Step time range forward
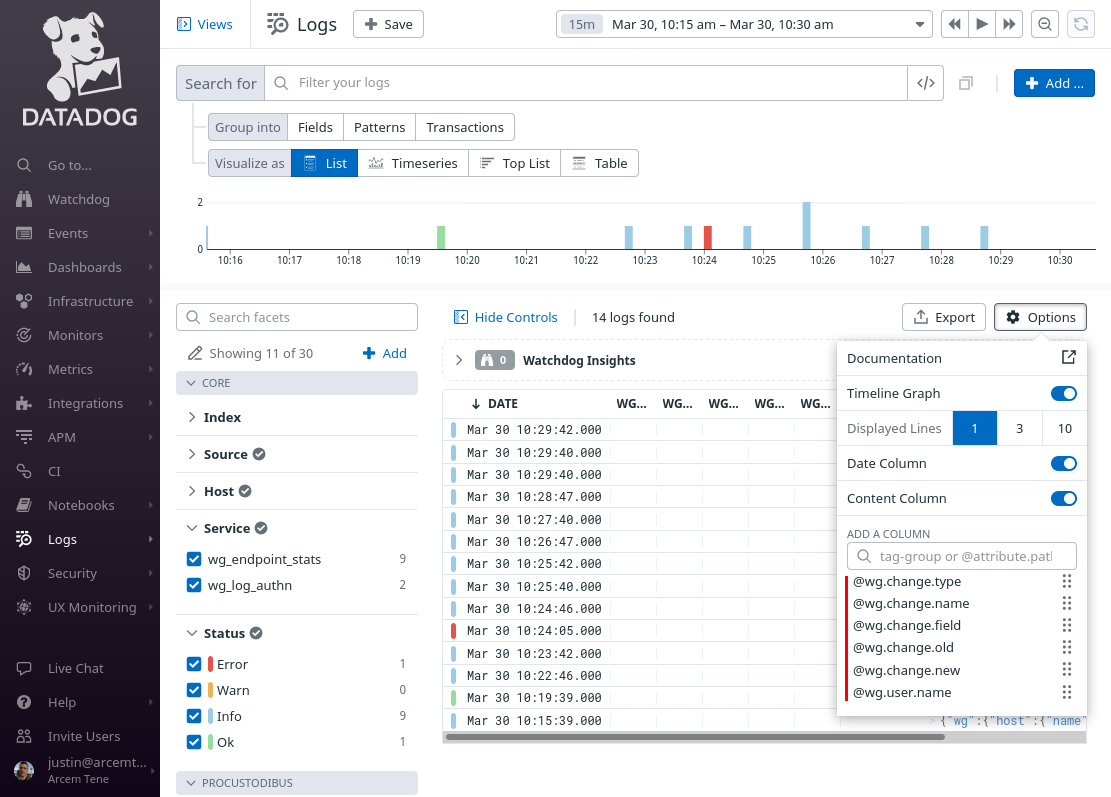Viewport: 1111px width, 797px height. (1009, 24)
